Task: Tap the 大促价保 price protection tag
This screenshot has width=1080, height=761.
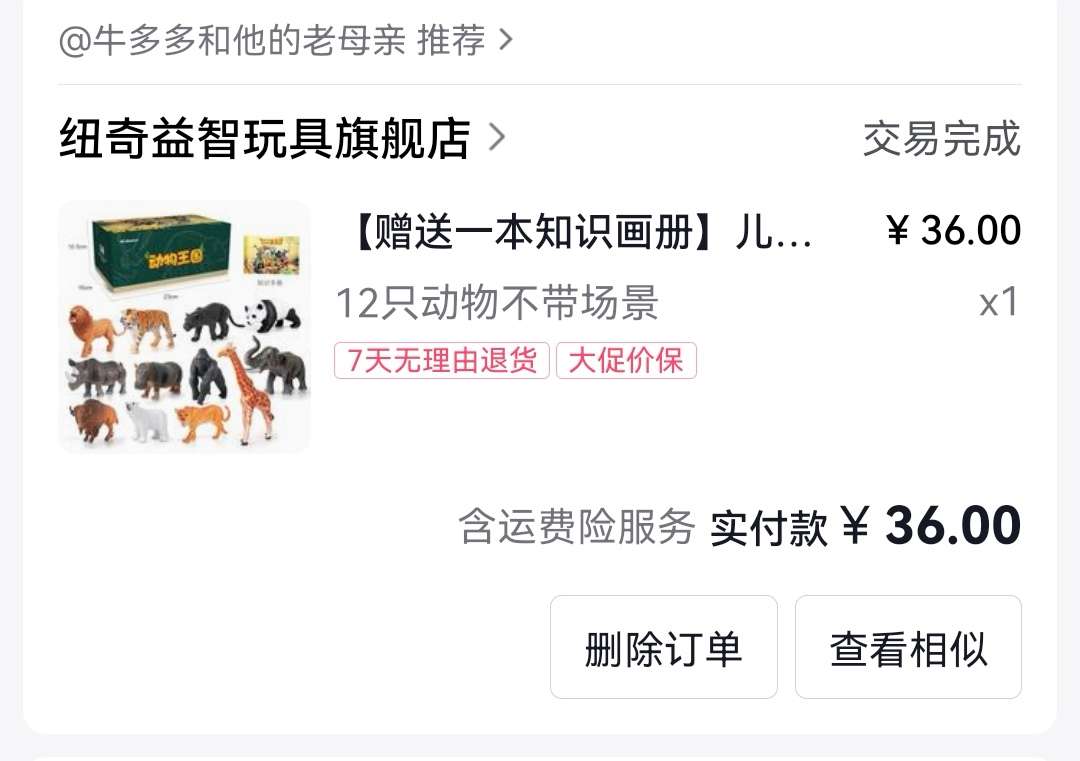Action: point(626,360)
